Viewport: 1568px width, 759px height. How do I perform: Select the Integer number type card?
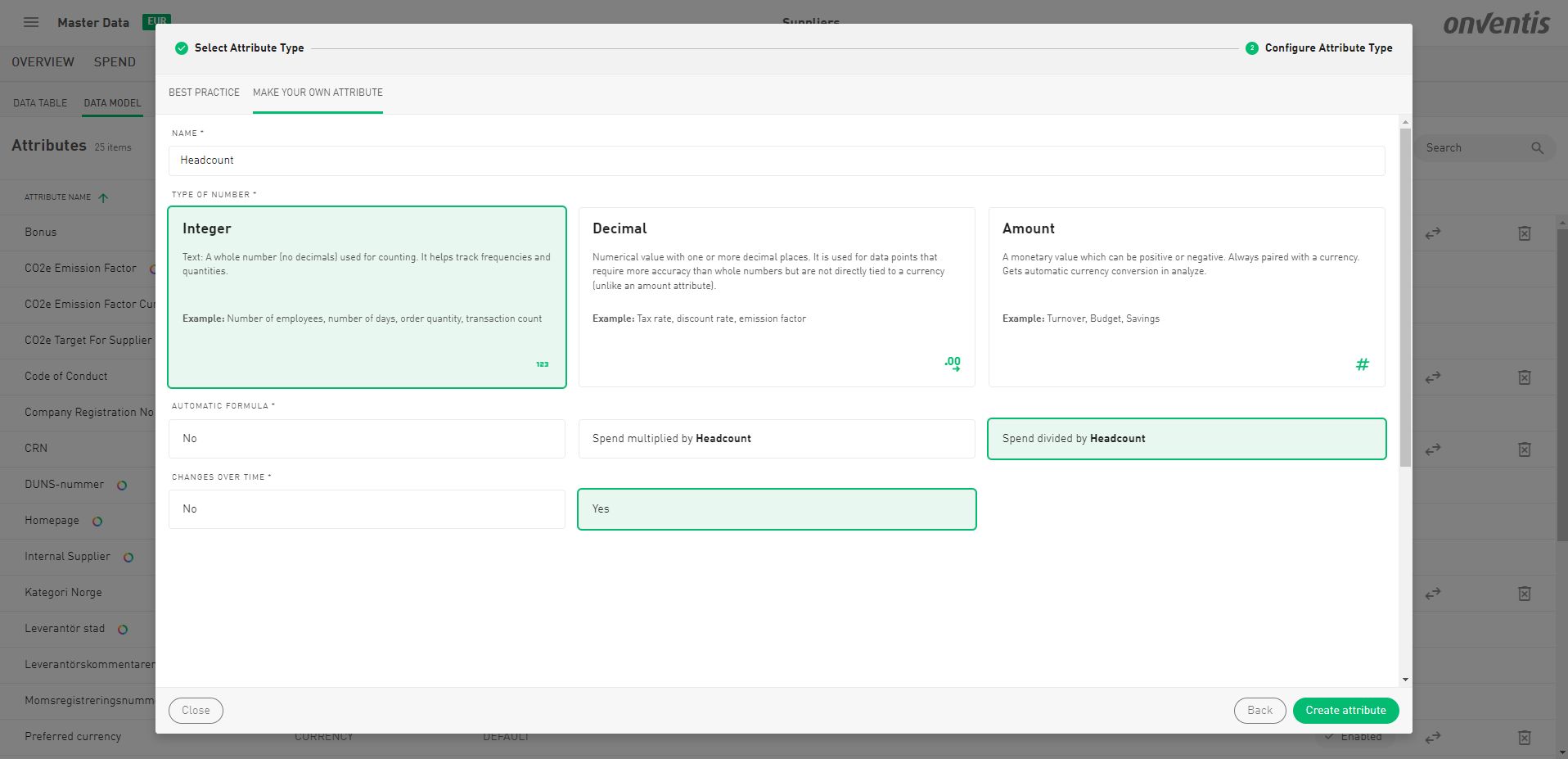[367, 296]
